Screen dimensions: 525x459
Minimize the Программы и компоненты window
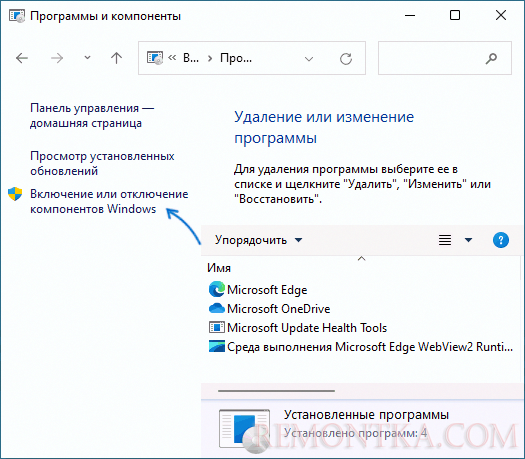[x=410, y=15]
